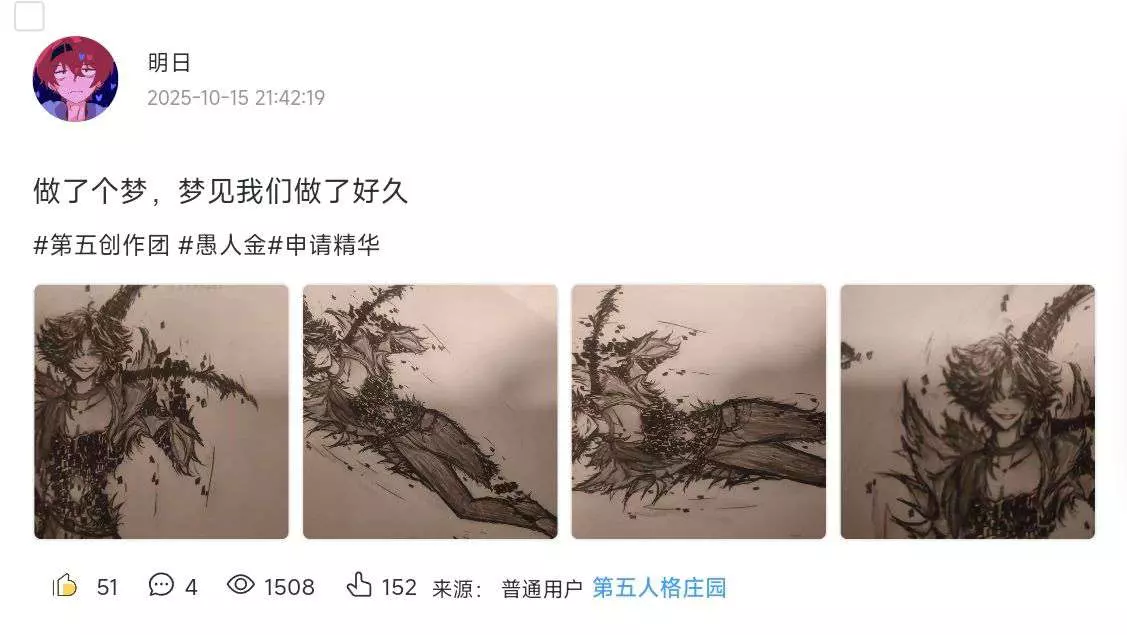This screenshot has height=635, width=1127.
Task: Open the fourth sketch thumbnail
Action: (967, 411)
